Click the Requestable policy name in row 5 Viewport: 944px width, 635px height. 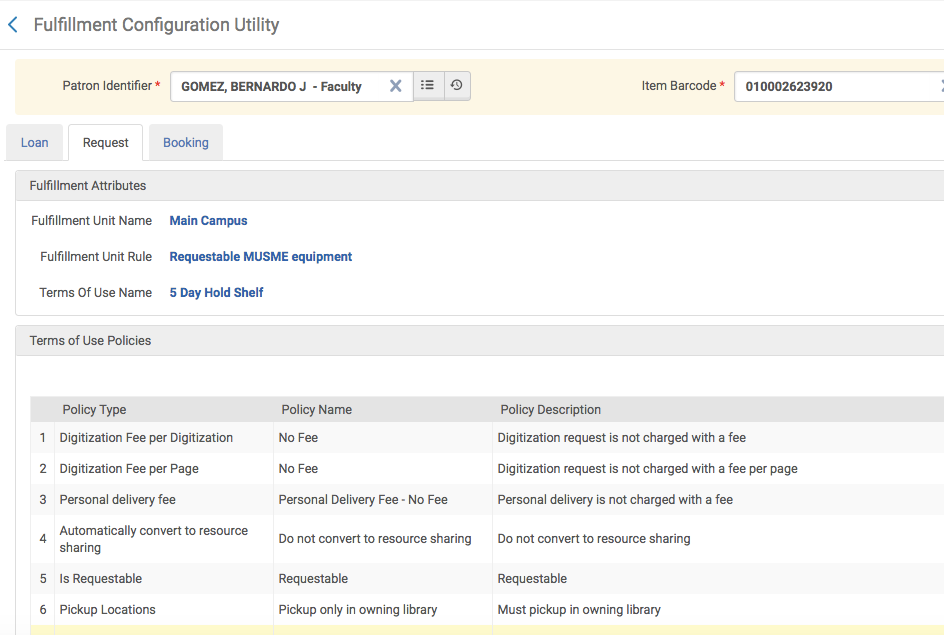[313, 579]
